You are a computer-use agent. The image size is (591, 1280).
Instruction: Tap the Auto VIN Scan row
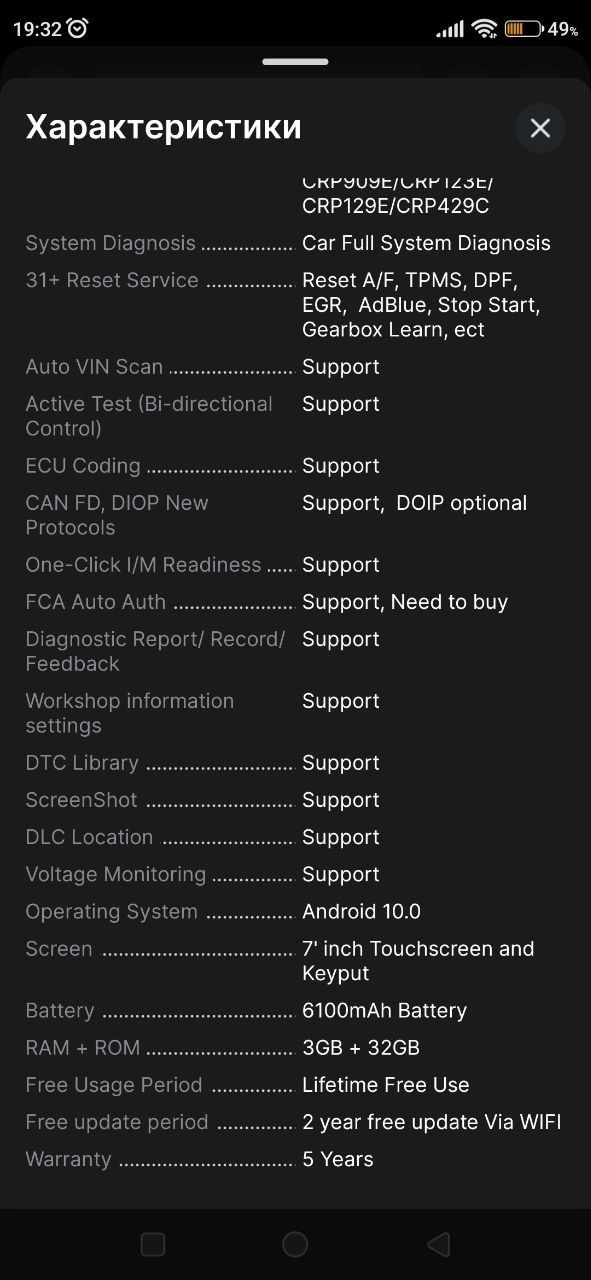coord(295,367)
